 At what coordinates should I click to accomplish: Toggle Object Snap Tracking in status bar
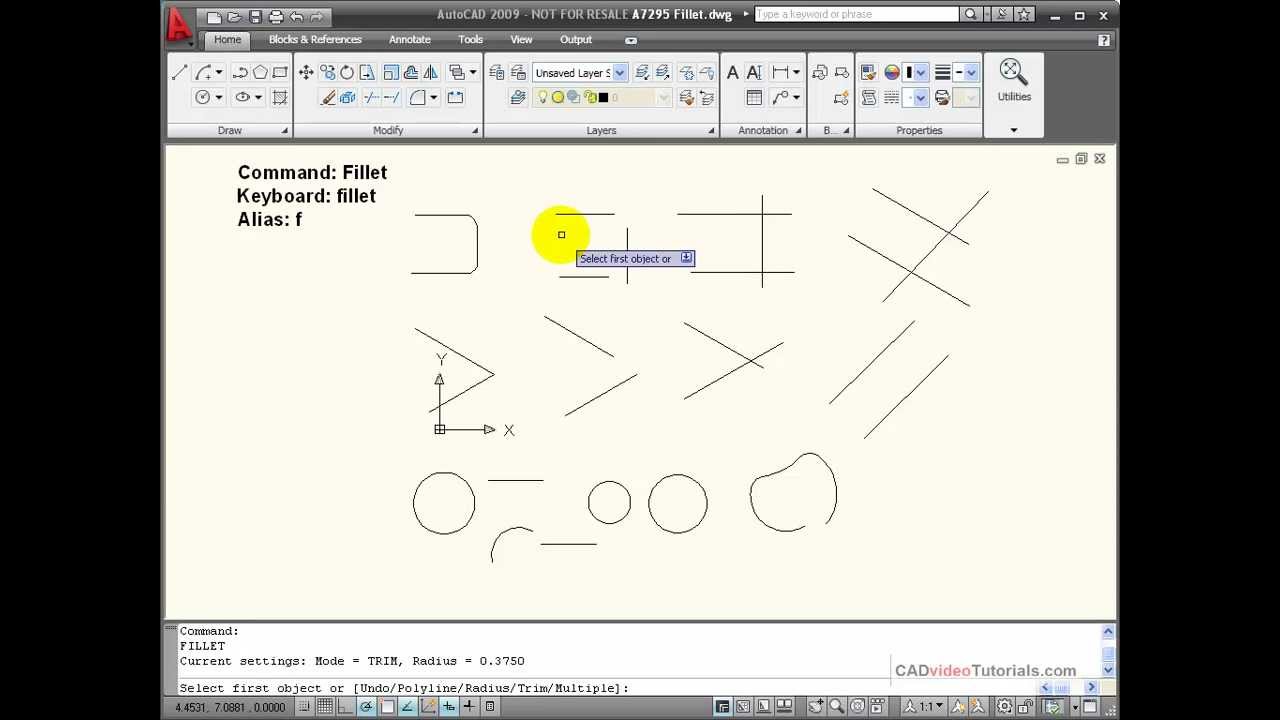407,706
